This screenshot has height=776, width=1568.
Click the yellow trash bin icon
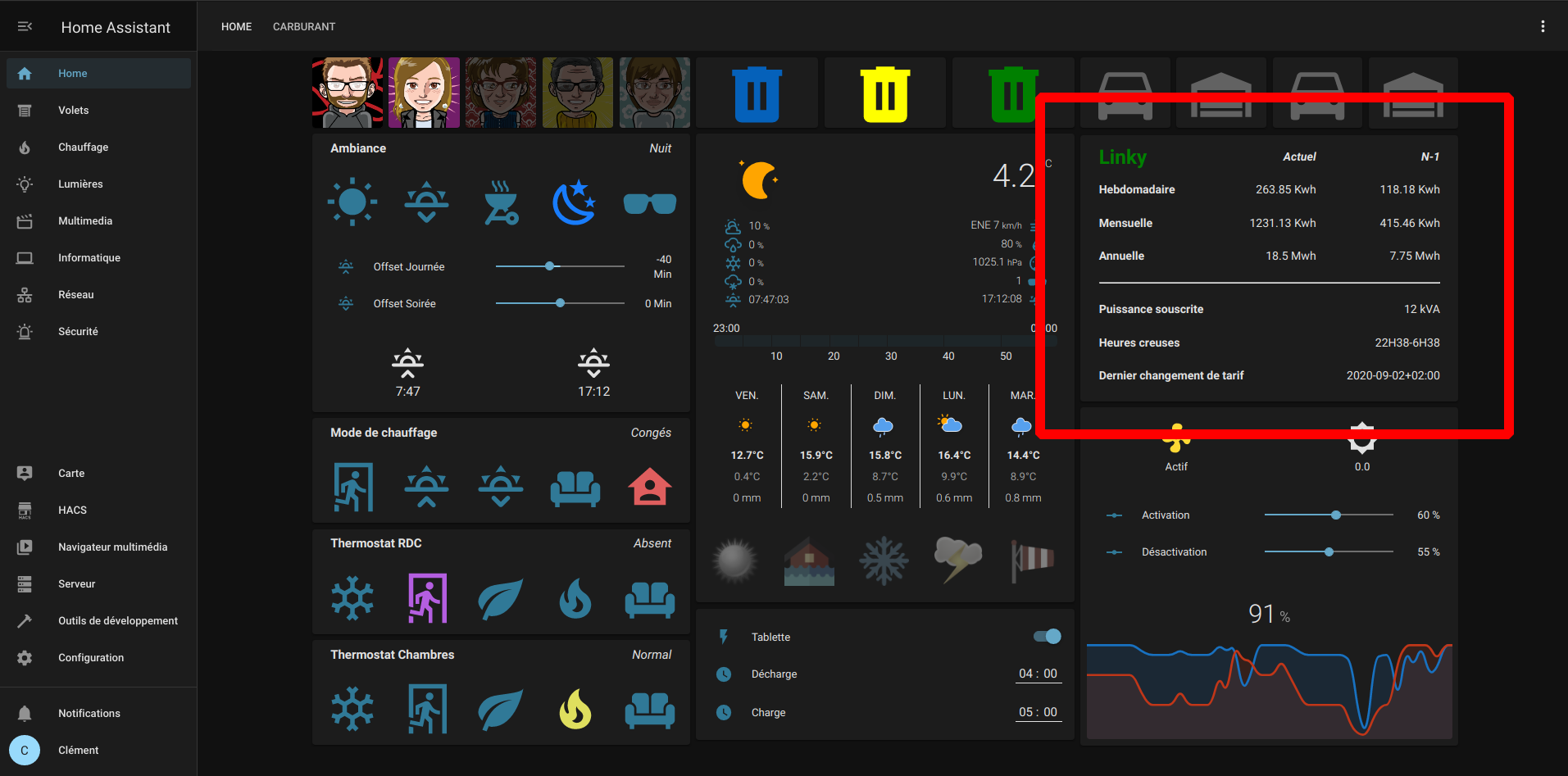[884, 94]
